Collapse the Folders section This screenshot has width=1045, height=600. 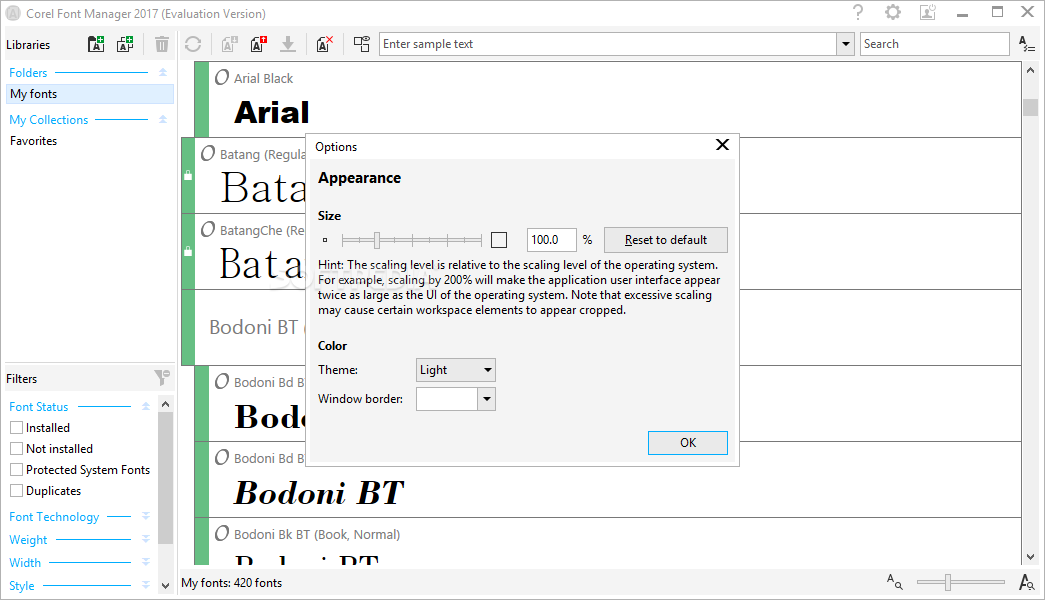(x=163, y=72)
